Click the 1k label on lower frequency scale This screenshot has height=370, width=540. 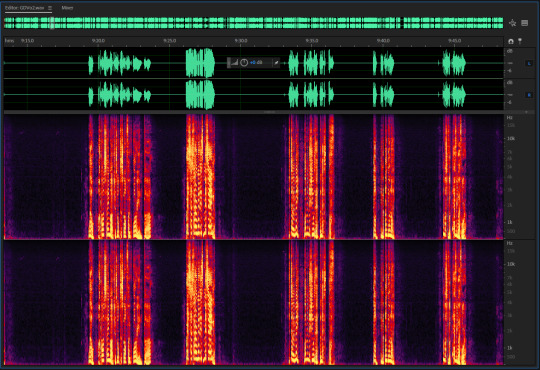pos(510,348)
